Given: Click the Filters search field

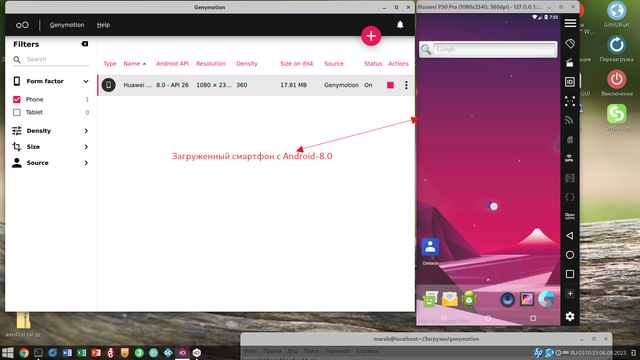Looking at the screenshot, I should (51, 60).
